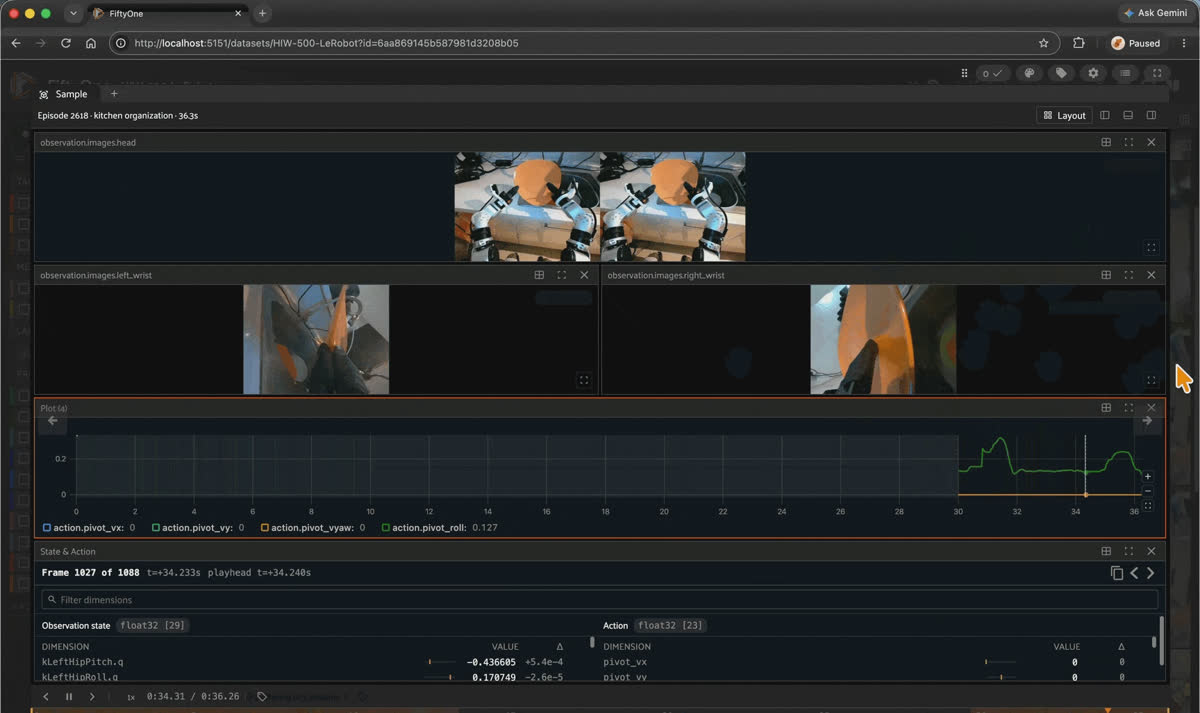Viewport: 1200px width, 713px height.
Task: Pause the video playback
Action: [x=69, y=697]
